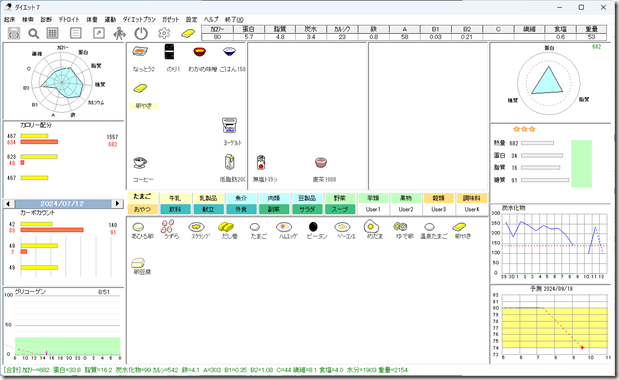This screenshot has height=380, width=619.
Task: Click the exercise person toolbar icon
Action: tap(119, 34)
